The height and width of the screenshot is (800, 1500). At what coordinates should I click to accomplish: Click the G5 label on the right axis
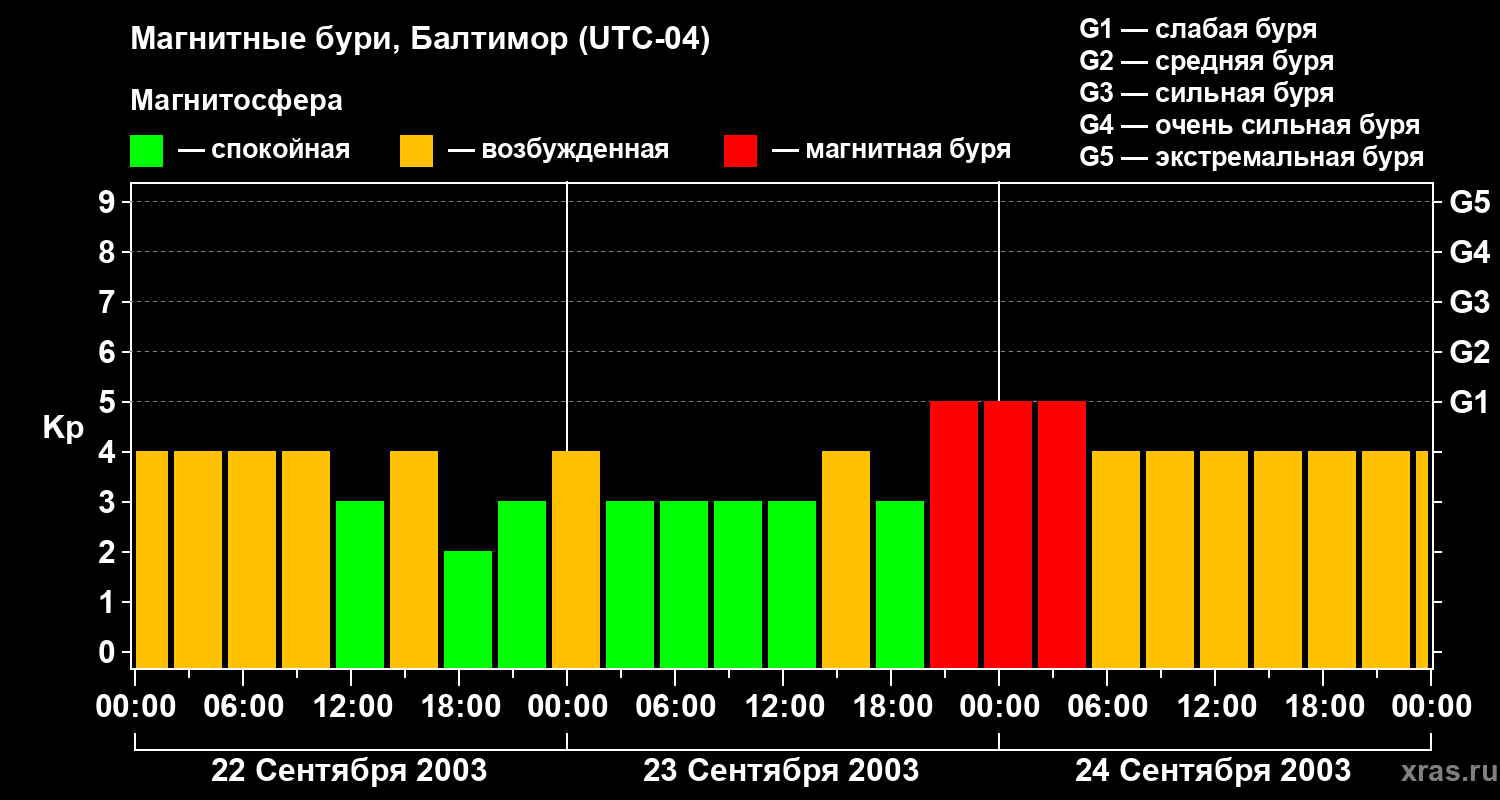point(1469,202)
